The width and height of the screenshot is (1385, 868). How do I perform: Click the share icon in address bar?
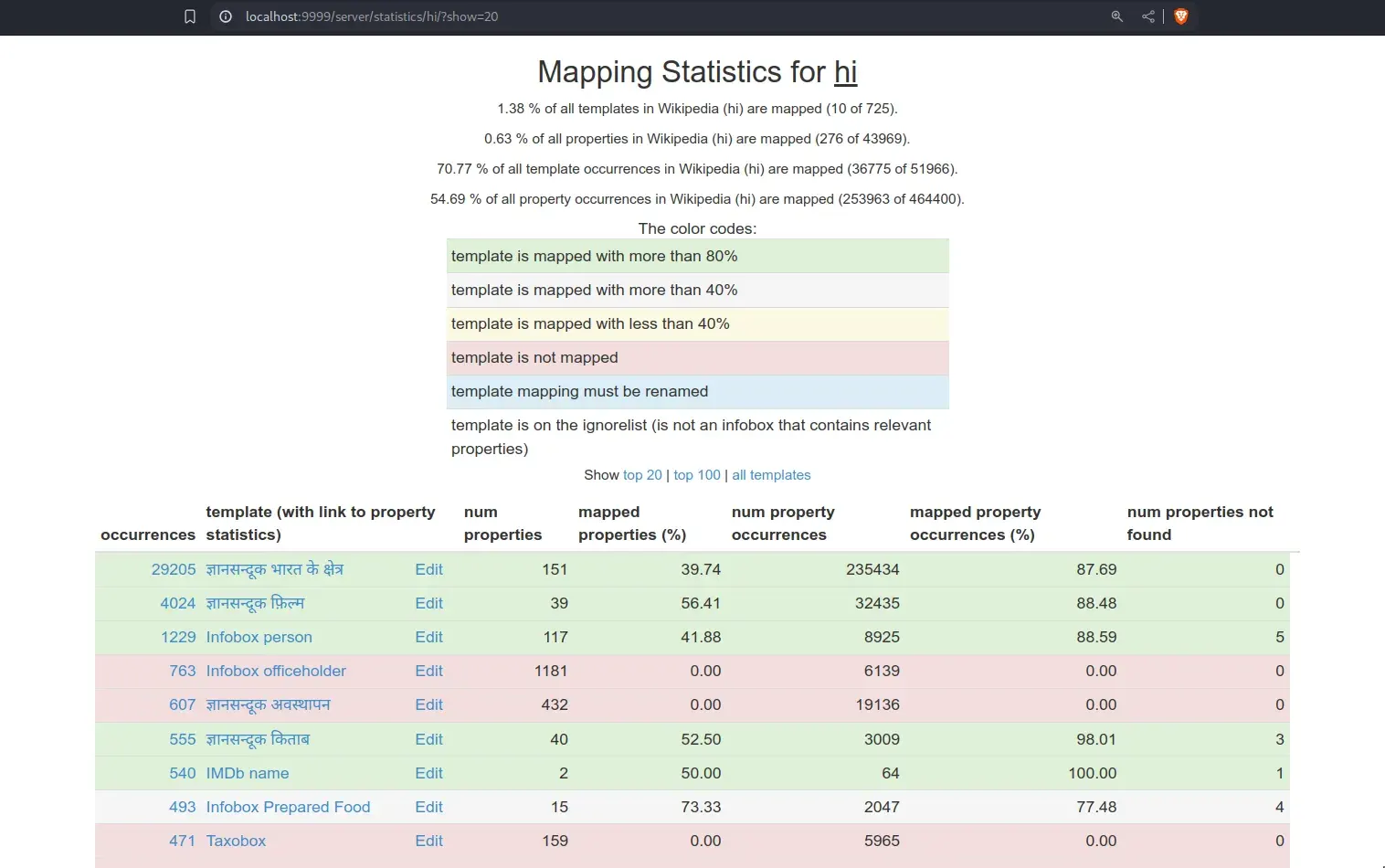click(x=1148, y=16)
